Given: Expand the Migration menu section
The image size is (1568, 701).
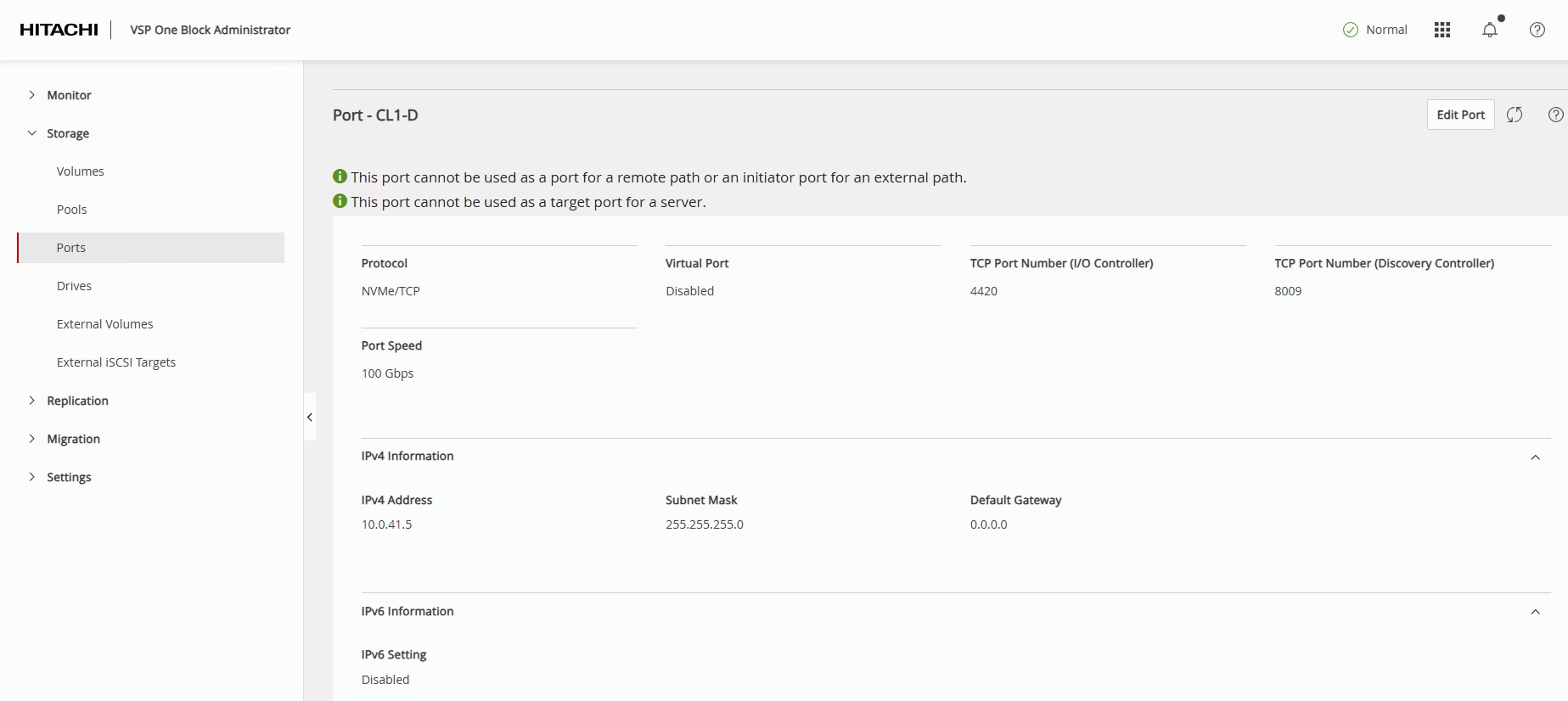Looking at the screenshot, I should coord(32,439).
